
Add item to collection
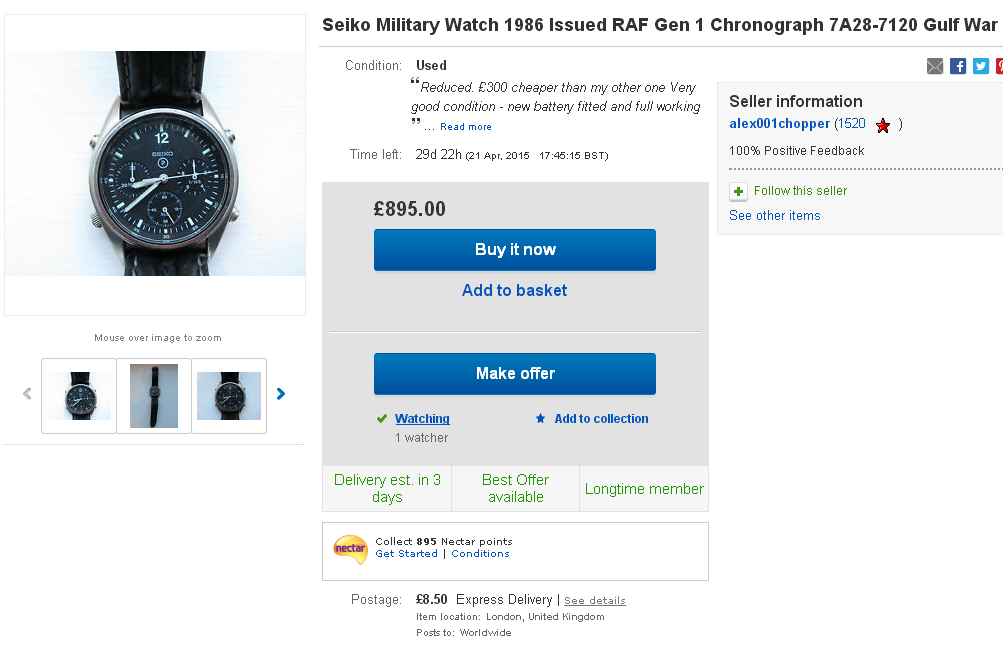click(601, 419)
